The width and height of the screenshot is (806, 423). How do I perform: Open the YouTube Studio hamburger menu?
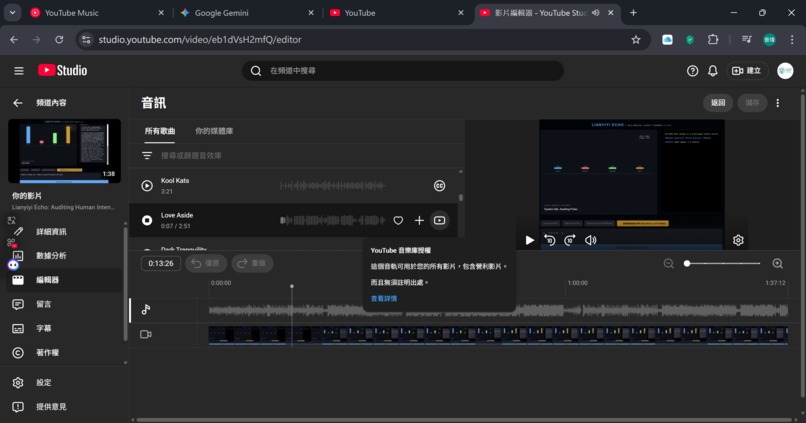coord(19,71)
